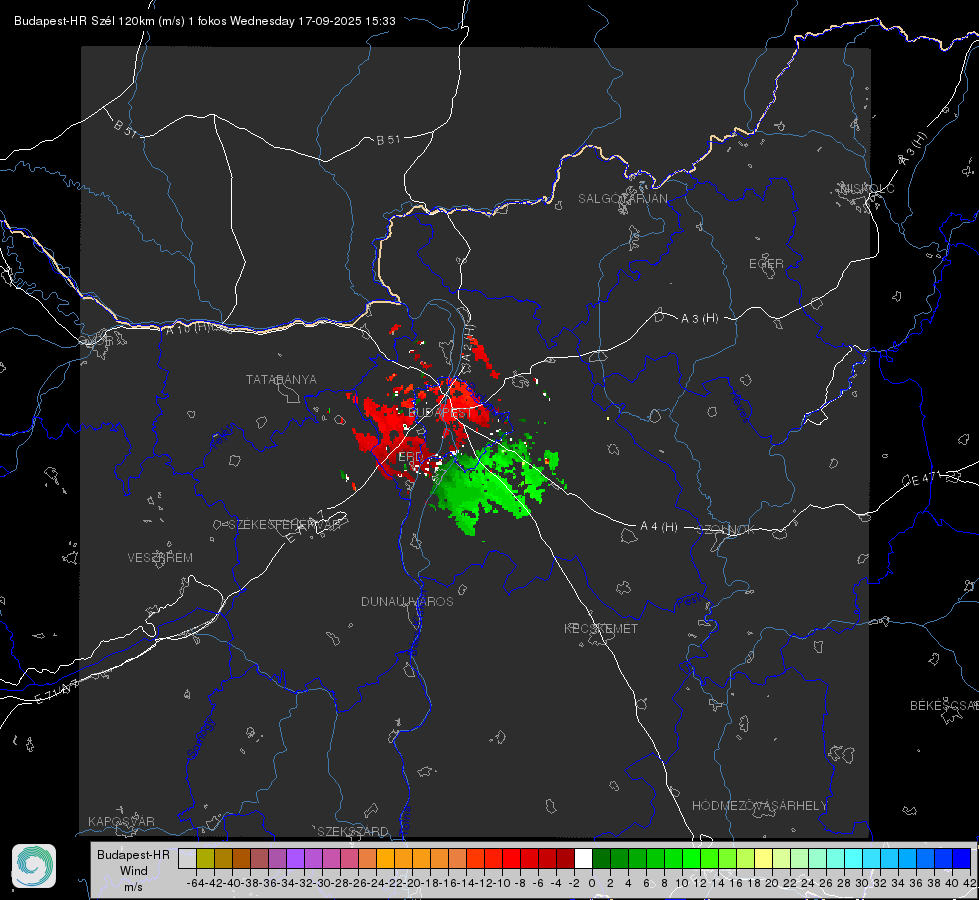Choose the purple swatch between -34 and -32
Screen dimensions: 979x900
(x=295, y=858)
